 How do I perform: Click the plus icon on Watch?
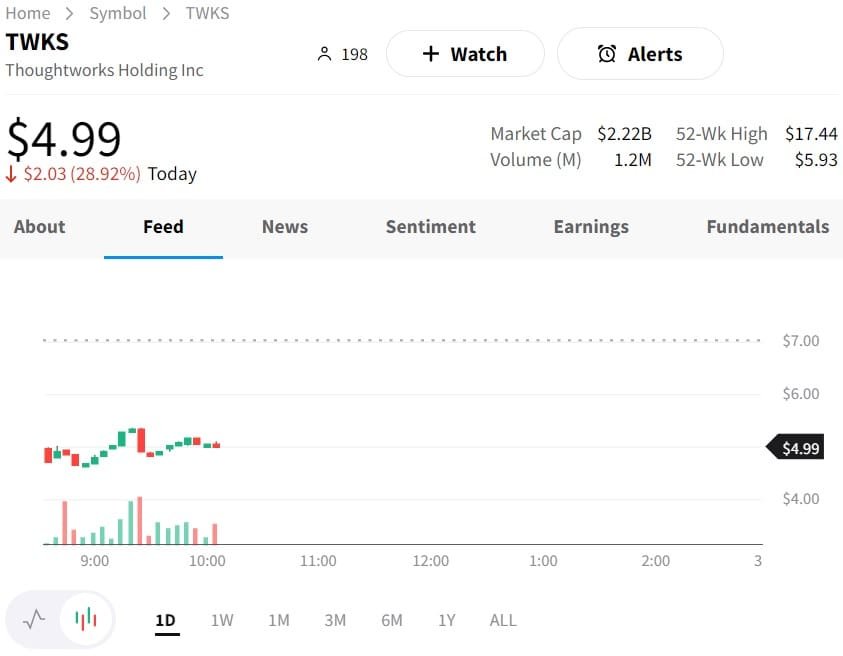tap(431, 54)
